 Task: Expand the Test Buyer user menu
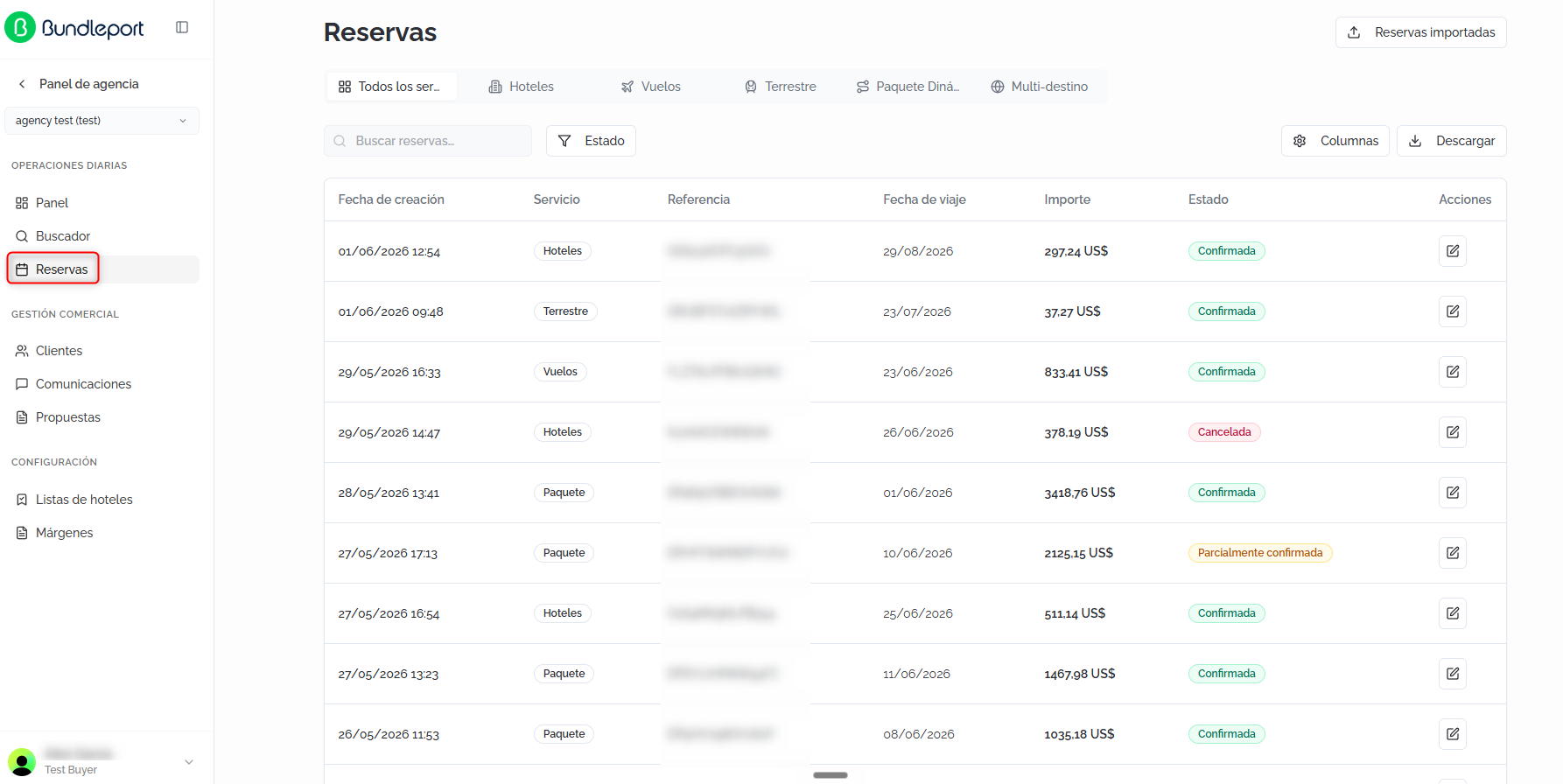pyautogui.click(x=189, y=762)
